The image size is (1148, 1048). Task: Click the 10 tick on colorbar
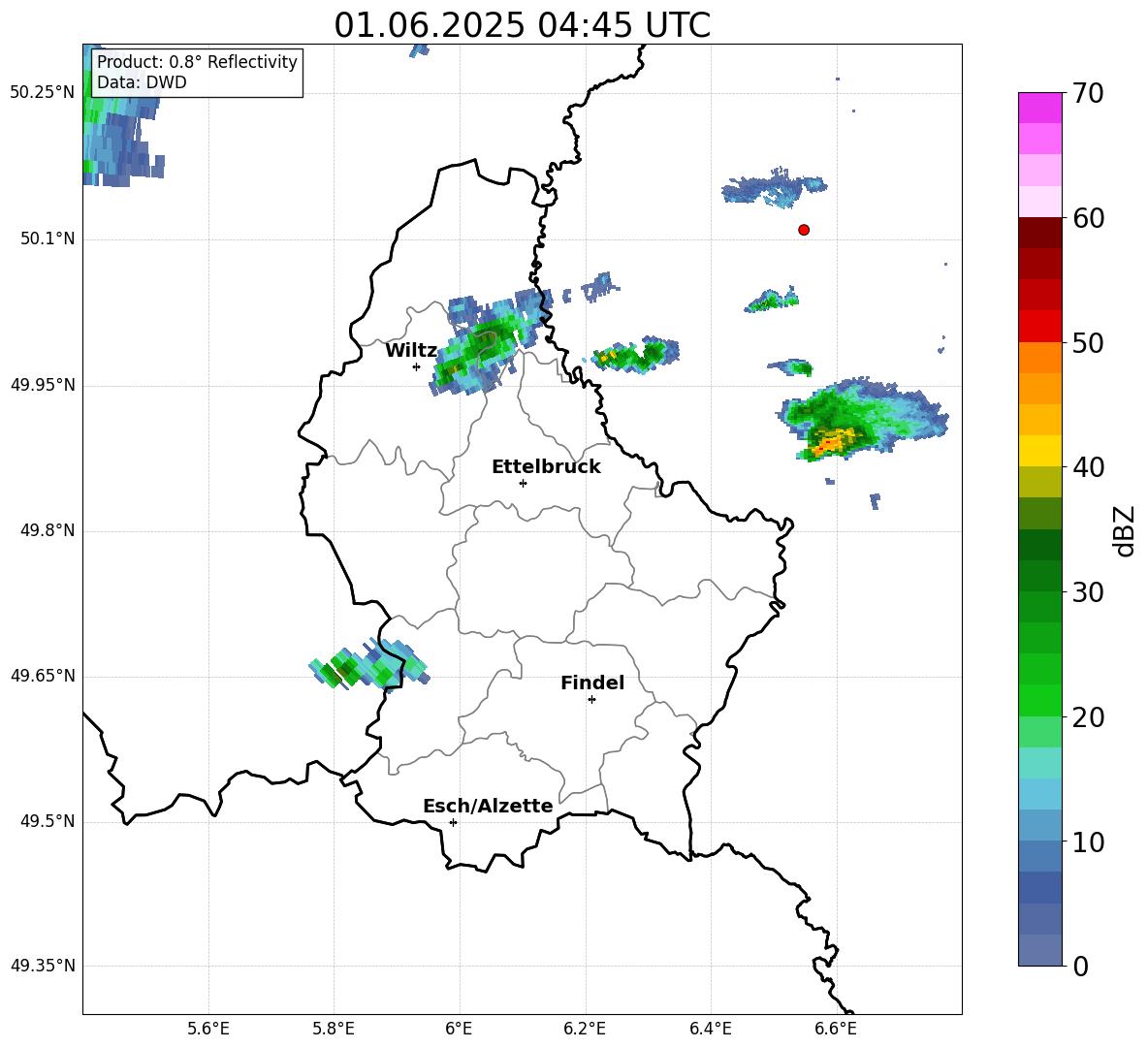click(1088, 842)
